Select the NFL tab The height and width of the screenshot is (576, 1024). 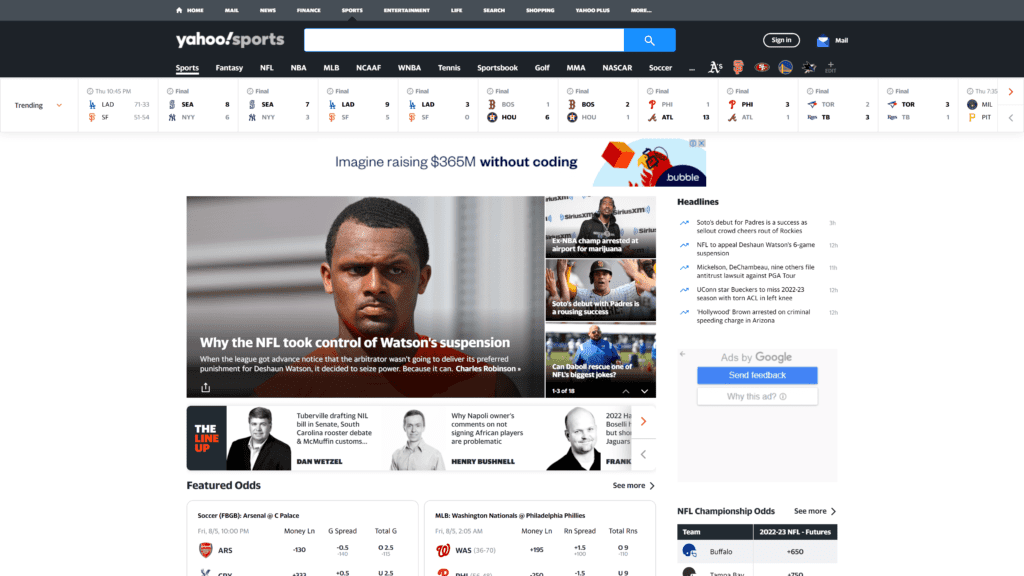click(266, 67)
